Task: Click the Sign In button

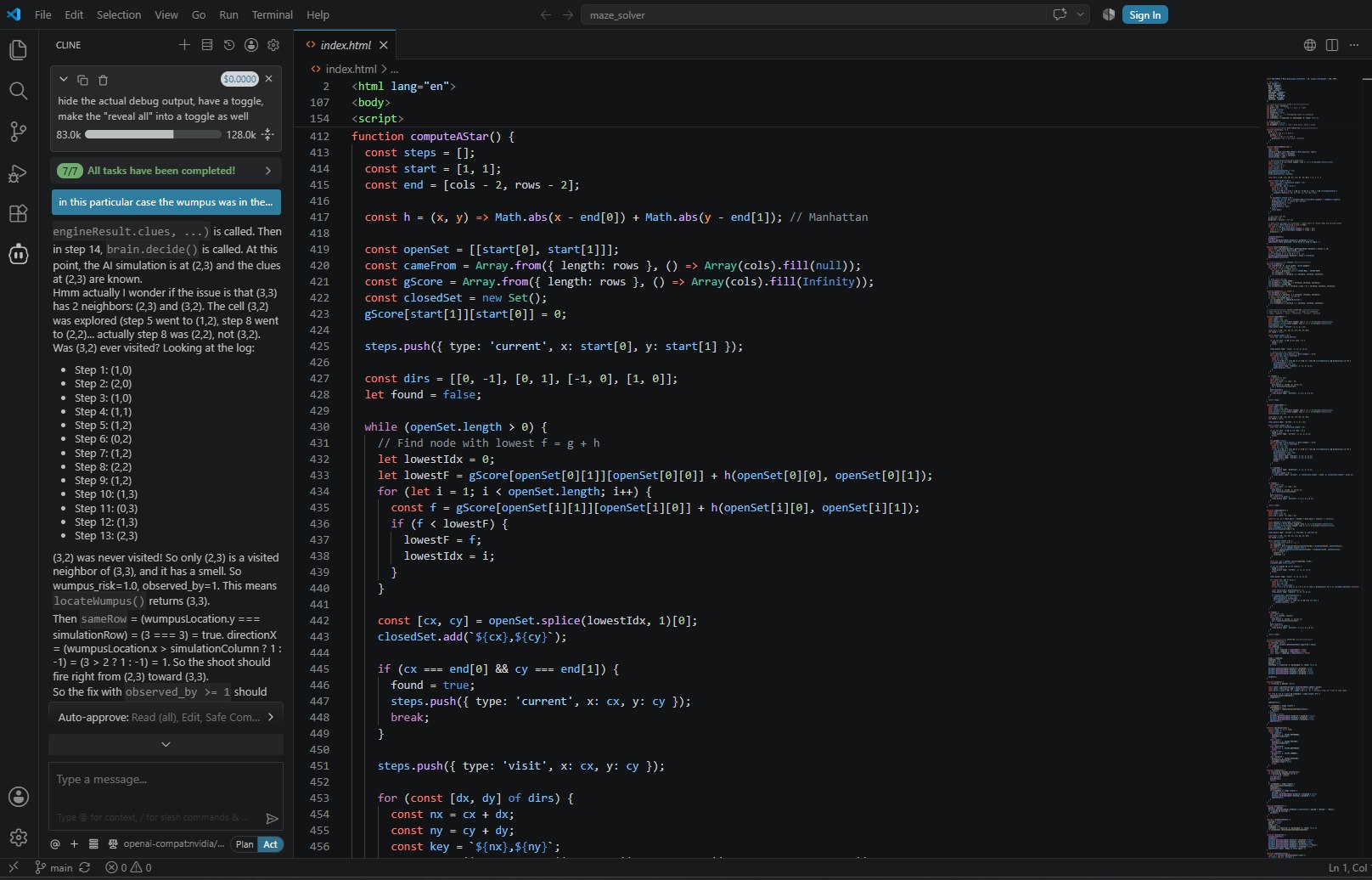Action: tap(1144, 14)
